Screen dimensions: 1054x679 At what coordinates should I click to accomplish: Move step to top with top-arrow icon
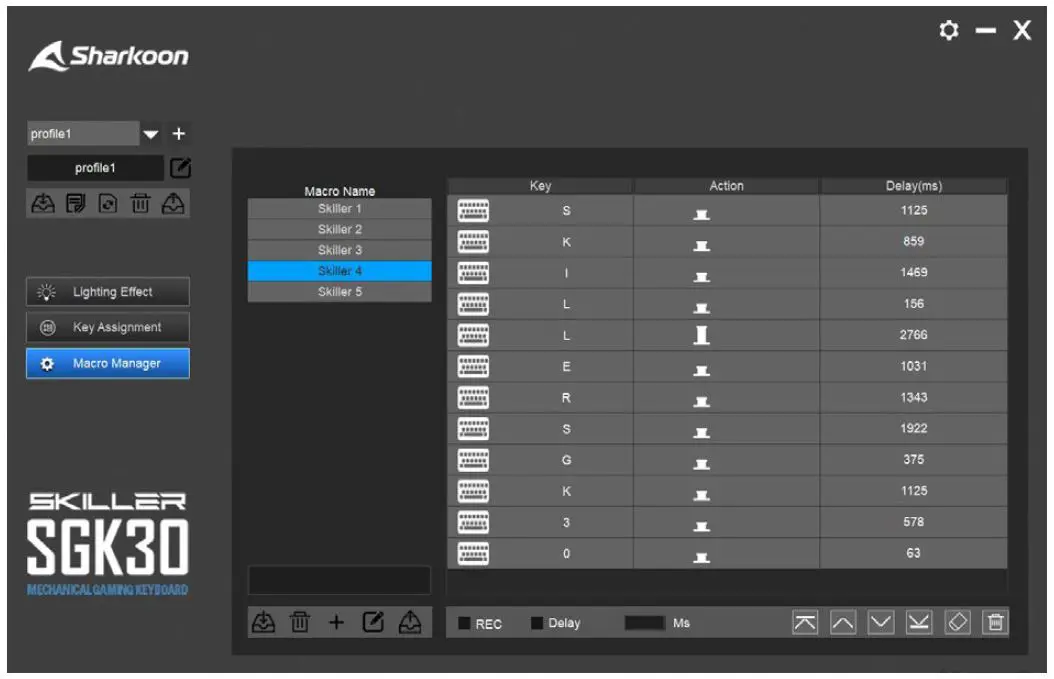[x=805, y=623]
